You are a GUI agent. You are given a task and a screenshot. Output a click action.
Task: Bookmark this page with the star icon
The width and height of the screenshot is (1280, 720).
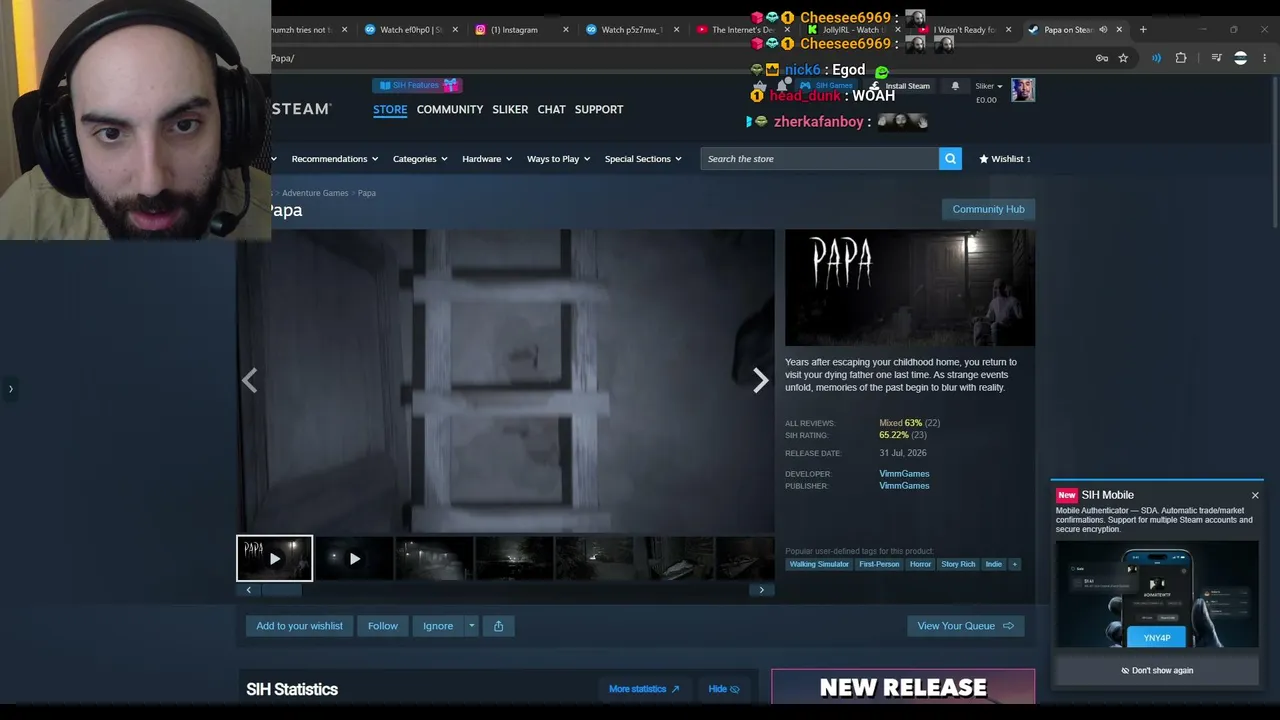tap(1123, 58)
